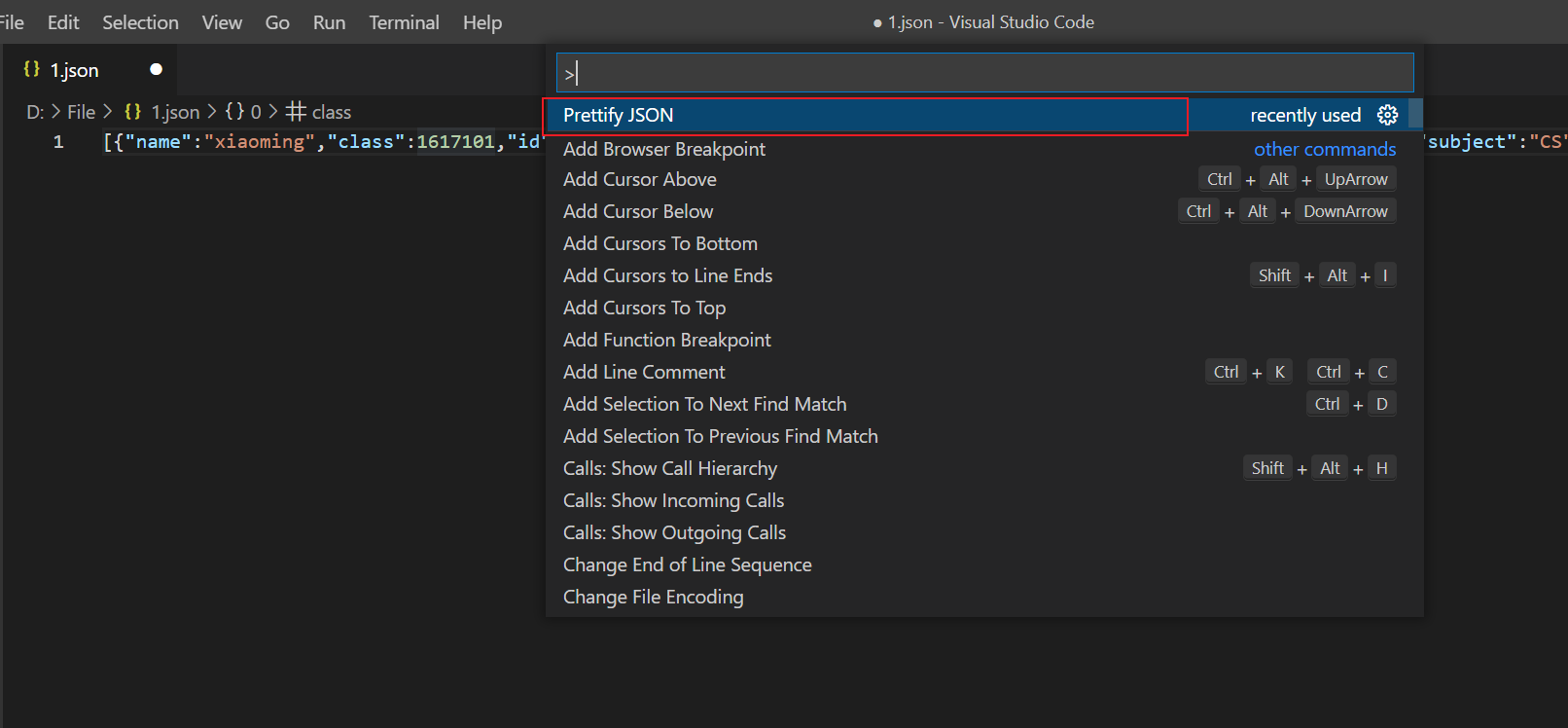The height and width of the screenshot is (728, 1568).
Task: Open the Help menu
Action: (482, 22)
